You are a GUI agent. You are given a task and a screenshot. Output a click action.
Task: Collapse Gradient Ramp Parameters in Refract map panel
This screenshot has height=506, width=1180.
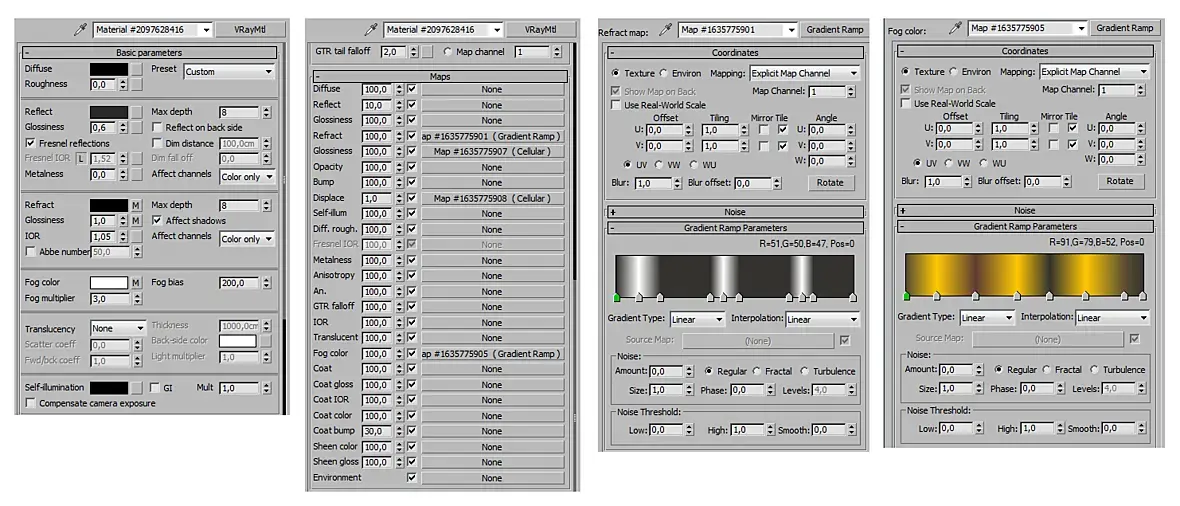(x=734, y=228)
